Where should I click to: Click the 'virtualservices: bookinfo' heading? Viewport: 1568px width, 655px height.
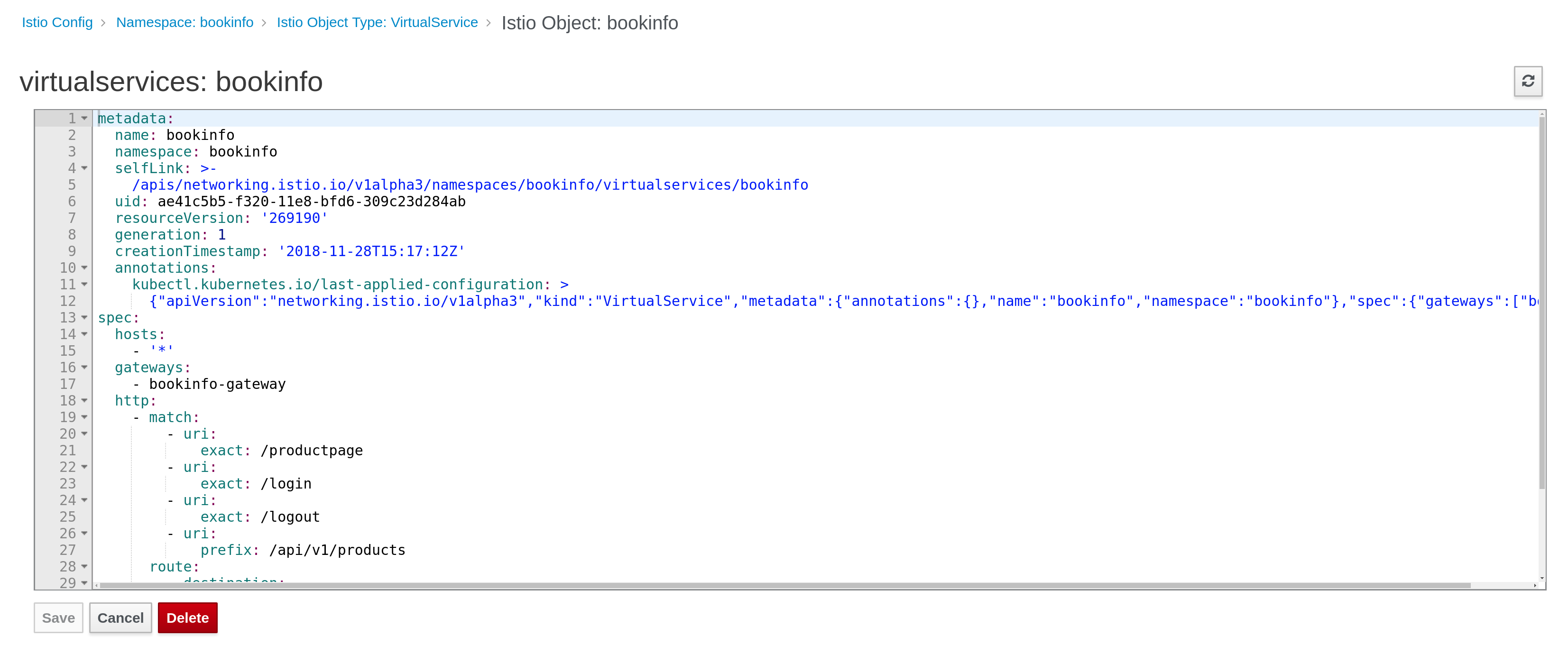[x=171, y=82]
